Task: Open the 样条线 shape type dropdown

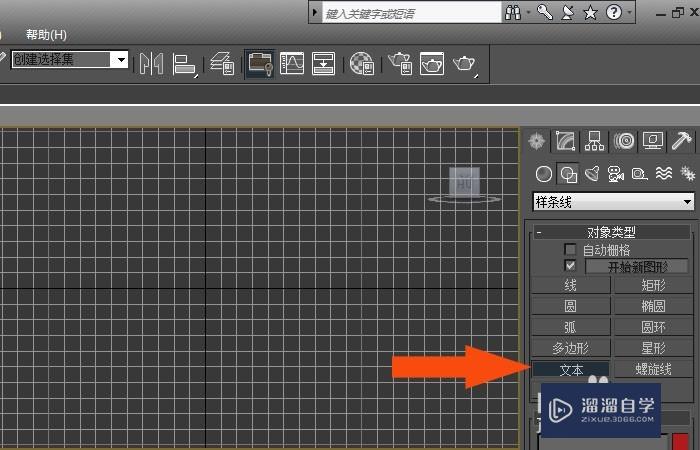Action: tap(613, 202)
